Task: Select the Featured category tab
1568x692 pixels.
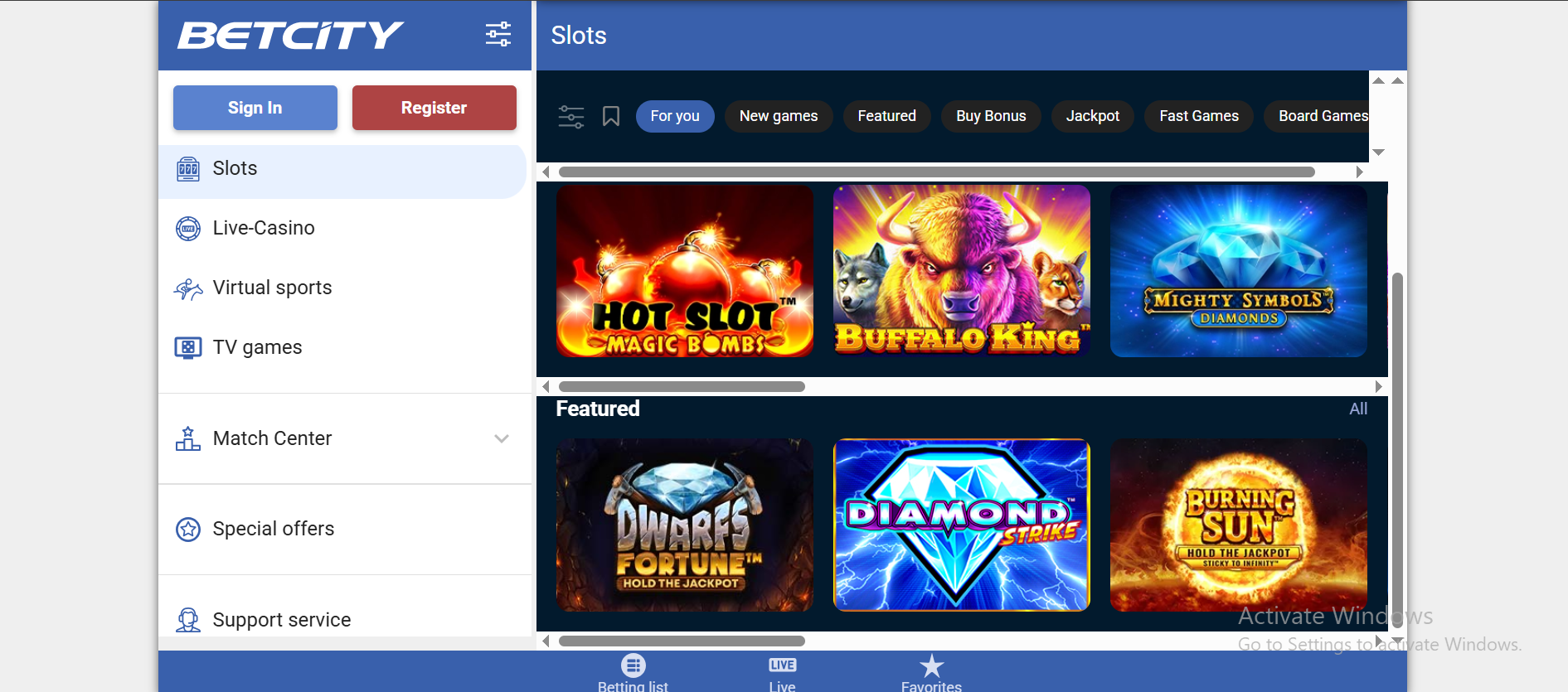Action: coord(887,116)
